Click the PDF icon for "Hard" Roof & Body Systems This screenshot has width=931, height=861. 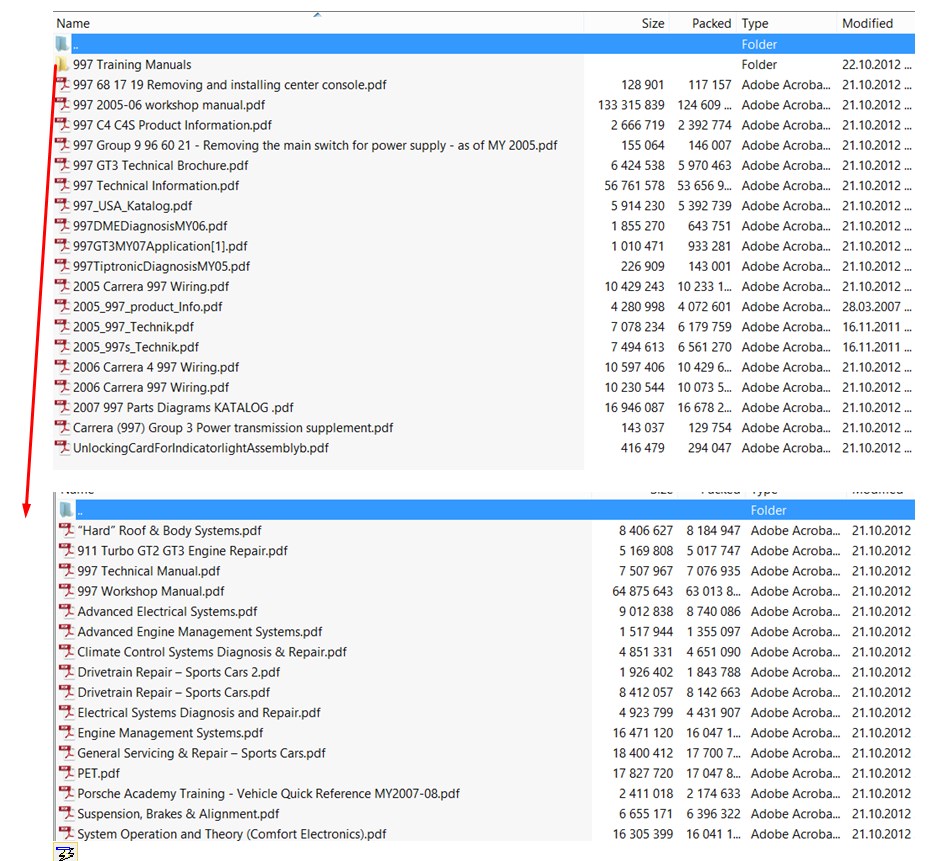[x=66, y=530]
